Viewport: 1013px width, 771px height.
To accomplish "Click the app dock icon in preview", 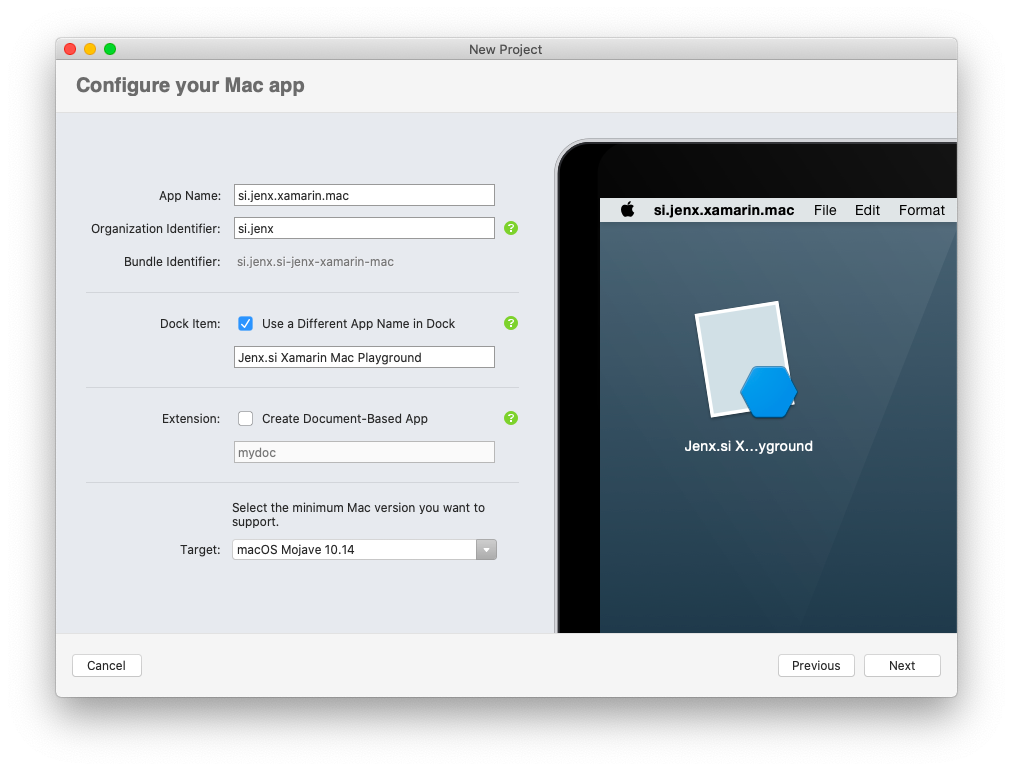I will pos(746,361).
